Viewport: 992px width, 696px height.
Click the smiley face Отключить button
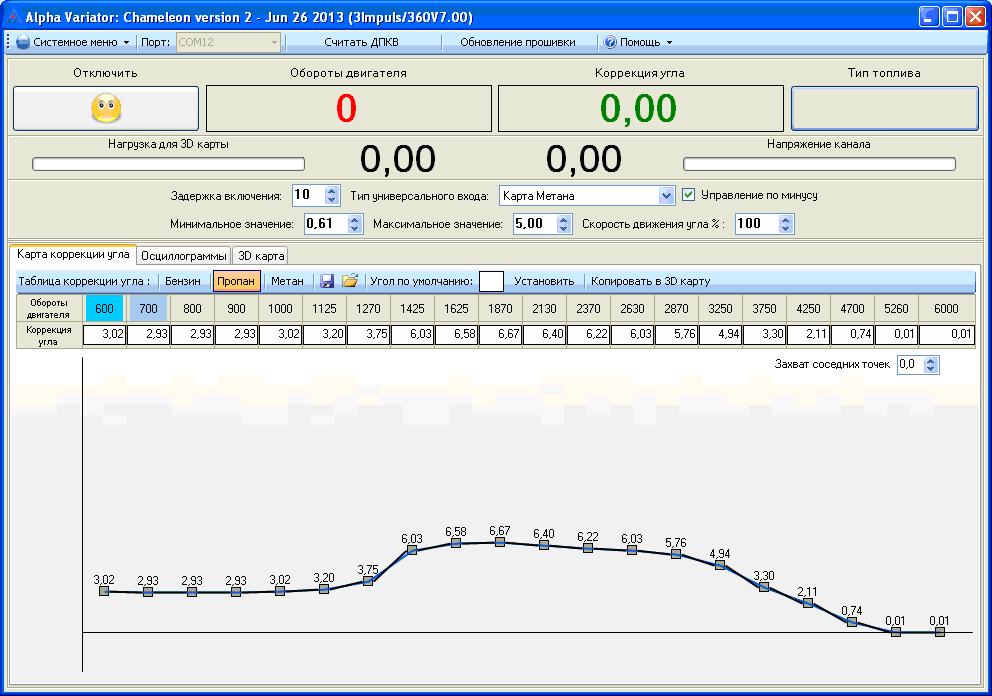(x=106, y=108)
